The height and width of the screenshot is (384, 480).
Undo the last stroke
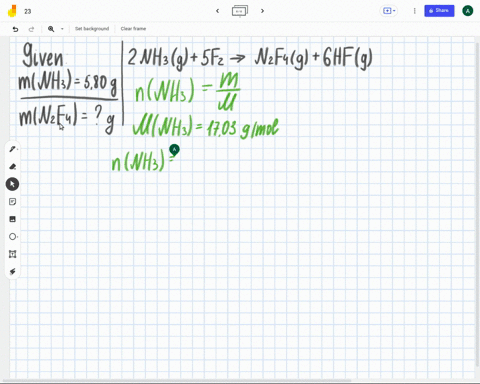15,29
